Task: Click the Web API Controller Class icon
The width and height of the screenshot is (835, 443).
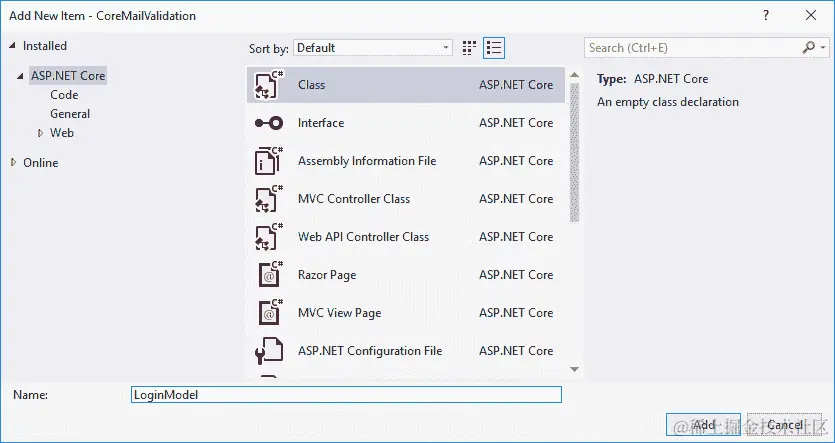Action: [x=269, y=237]
